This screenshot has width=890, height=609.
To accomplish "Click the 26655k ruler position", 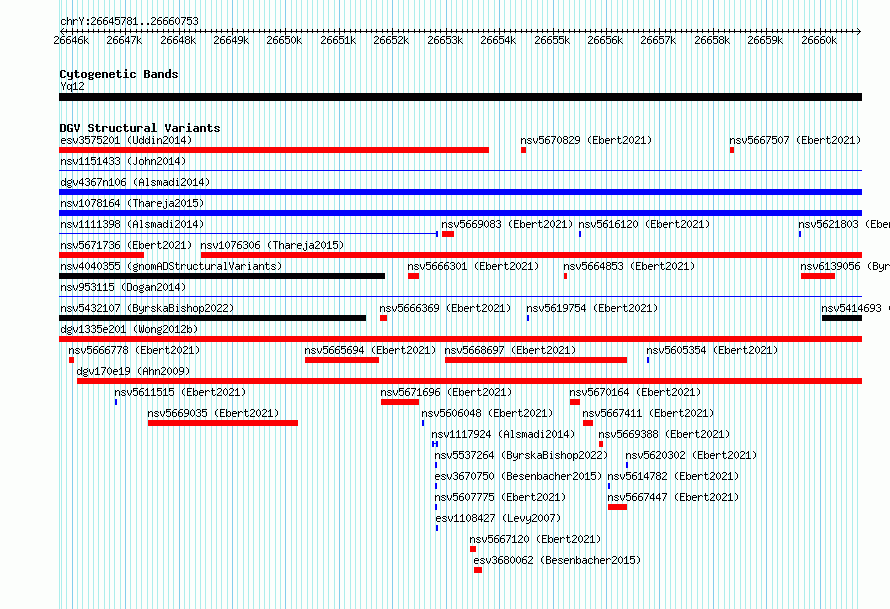I will coord(552,40).
